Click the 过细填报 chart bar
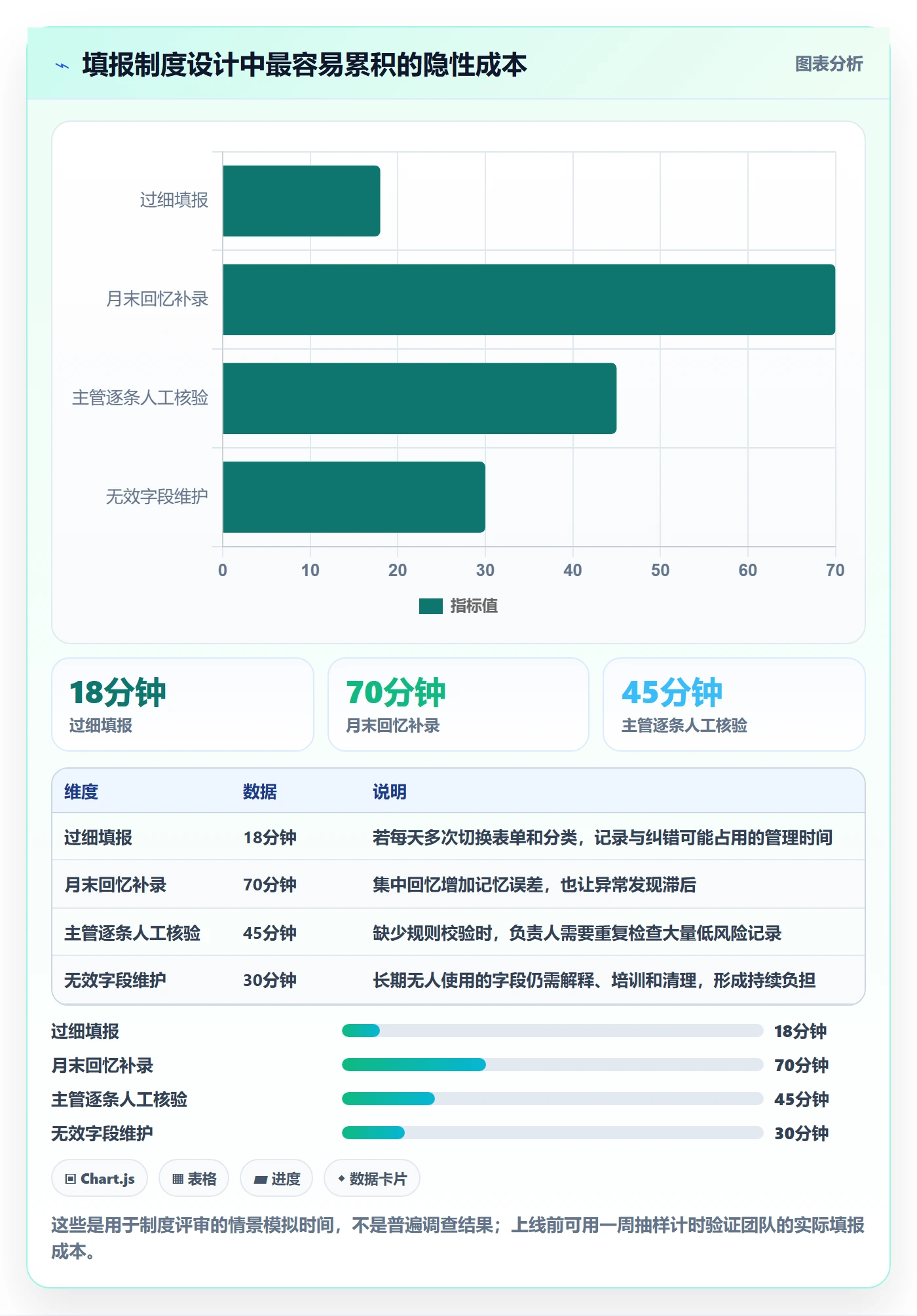This screenshot has width=917, height=1316. (301, 201)
